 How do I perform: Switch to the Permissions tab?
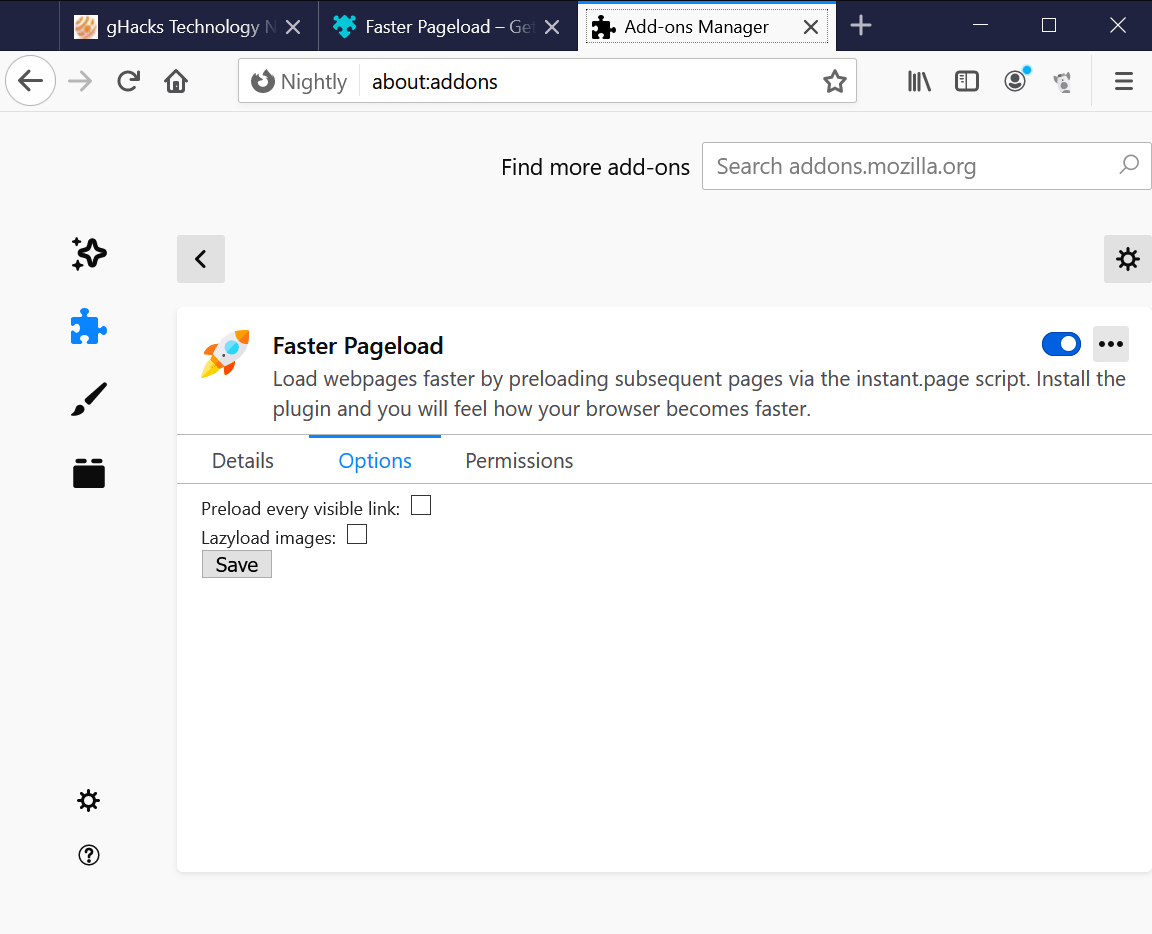[519, 460]
